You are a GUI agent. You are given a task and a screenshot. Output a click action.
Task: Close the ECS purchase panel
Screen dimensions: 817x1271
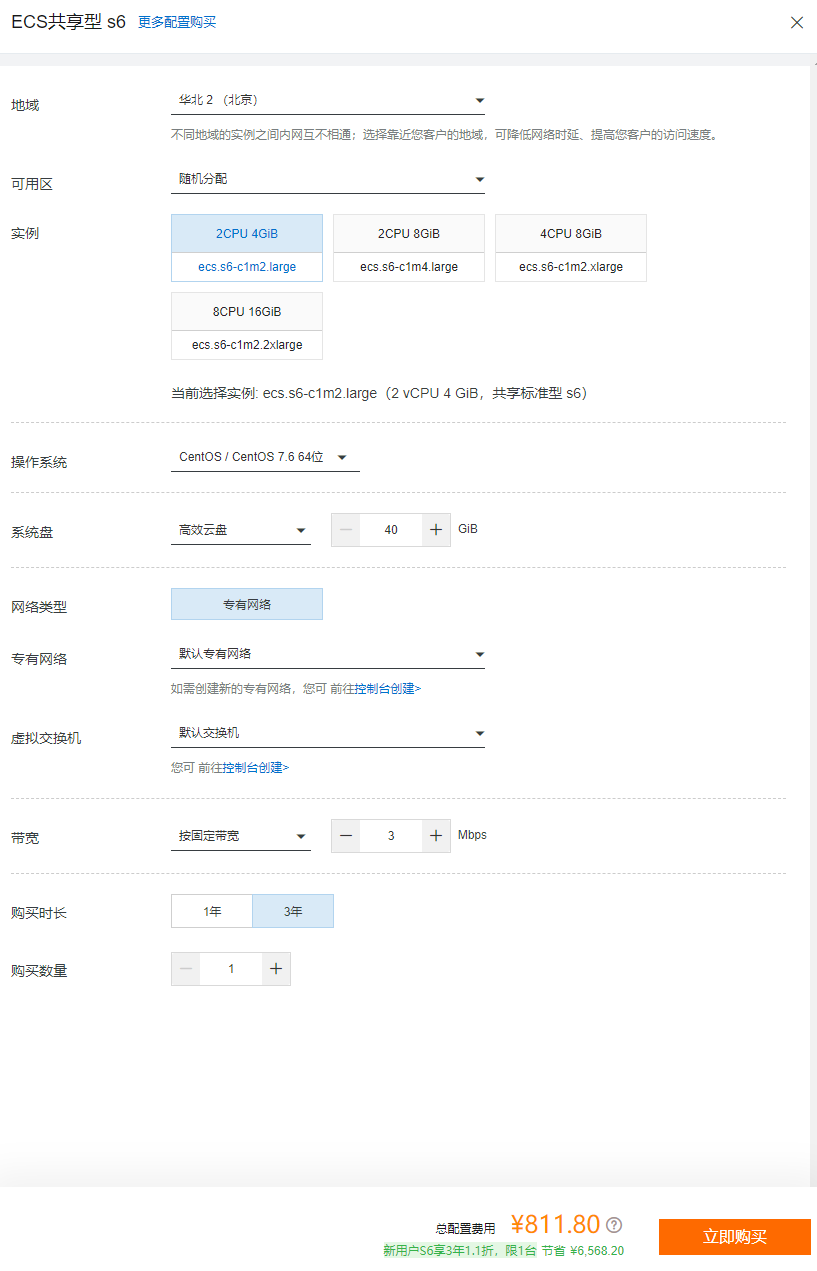click(797, 22)
